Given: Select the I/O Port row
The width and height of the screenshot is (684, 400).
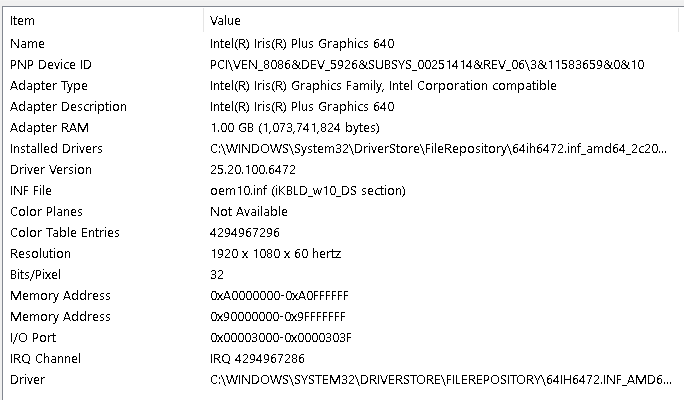Looking at the screenshot, I should pos(341,337).
